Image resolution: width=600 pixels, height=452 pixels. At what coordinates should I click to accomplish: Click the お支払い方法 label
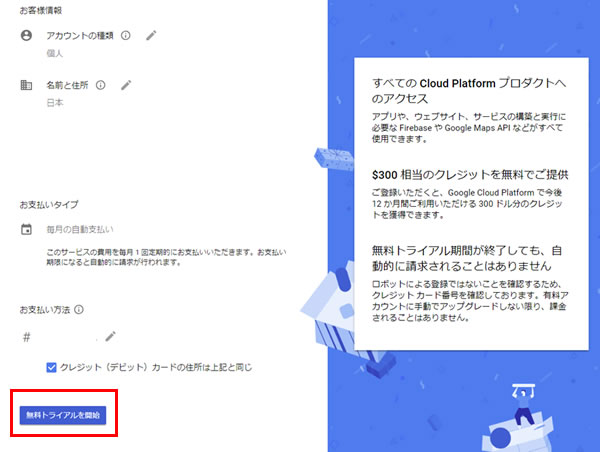(x=45, y=310)
